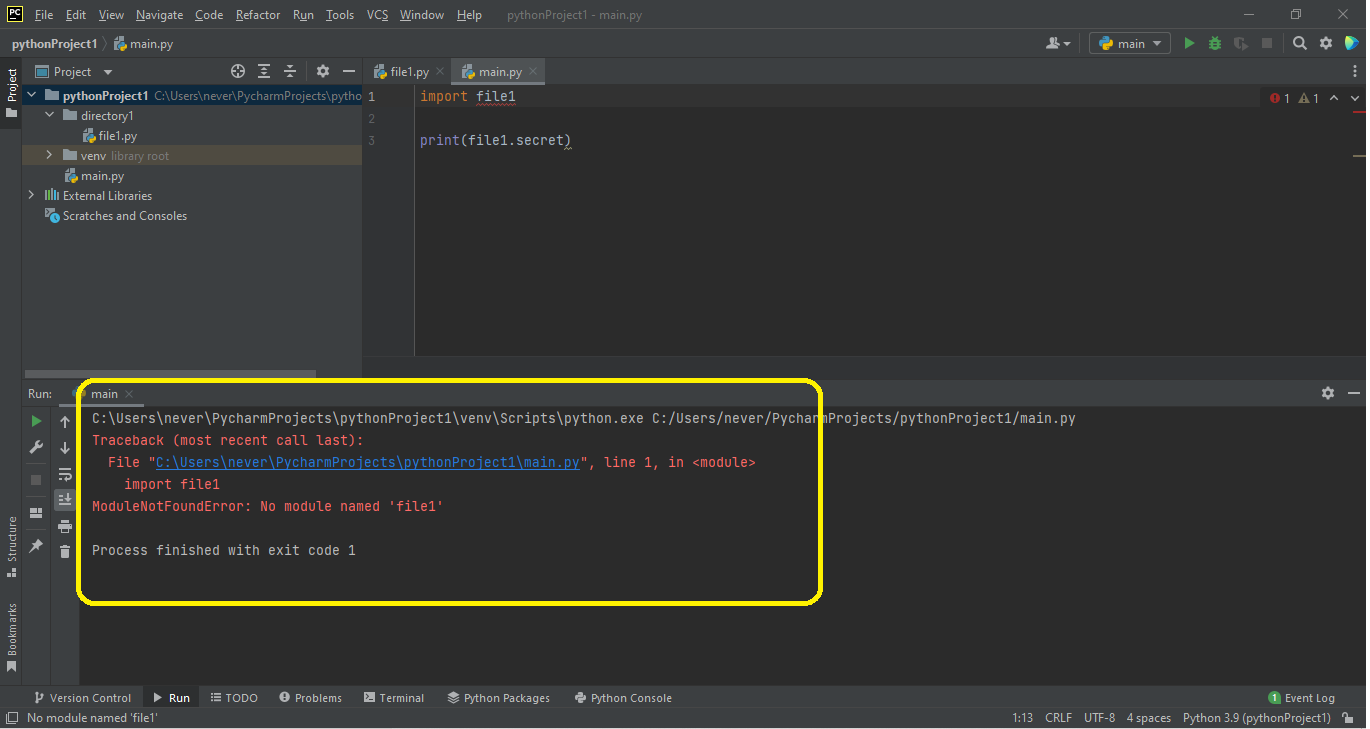The width and height of the screenshot is (1370, 729).
Task: Open IDE Settings via the gear icon
Action: pyautogui.click(x=1327, y=43)
